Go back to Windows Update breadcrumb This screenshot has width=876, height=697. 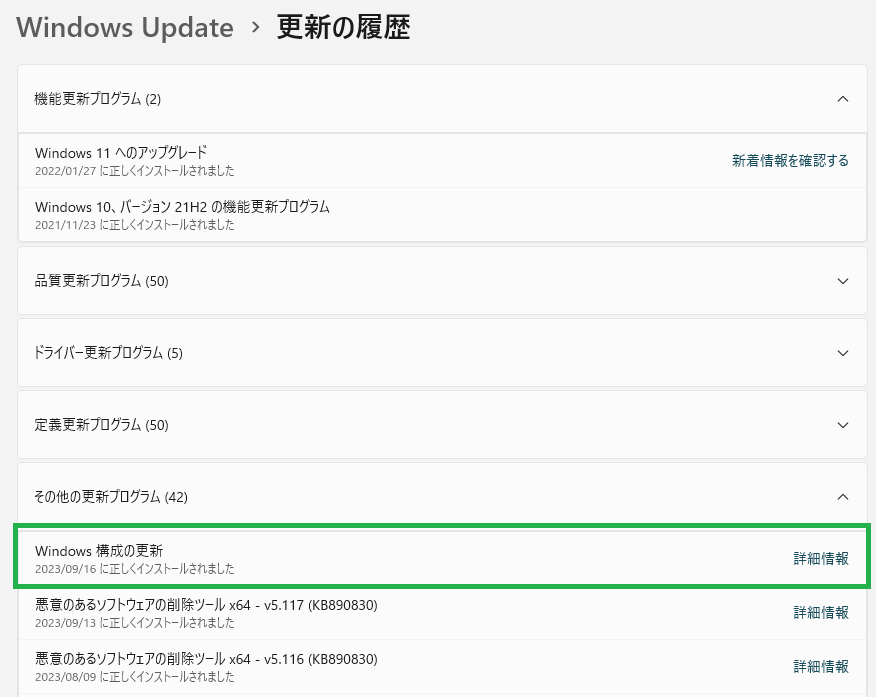pos(125,27)
